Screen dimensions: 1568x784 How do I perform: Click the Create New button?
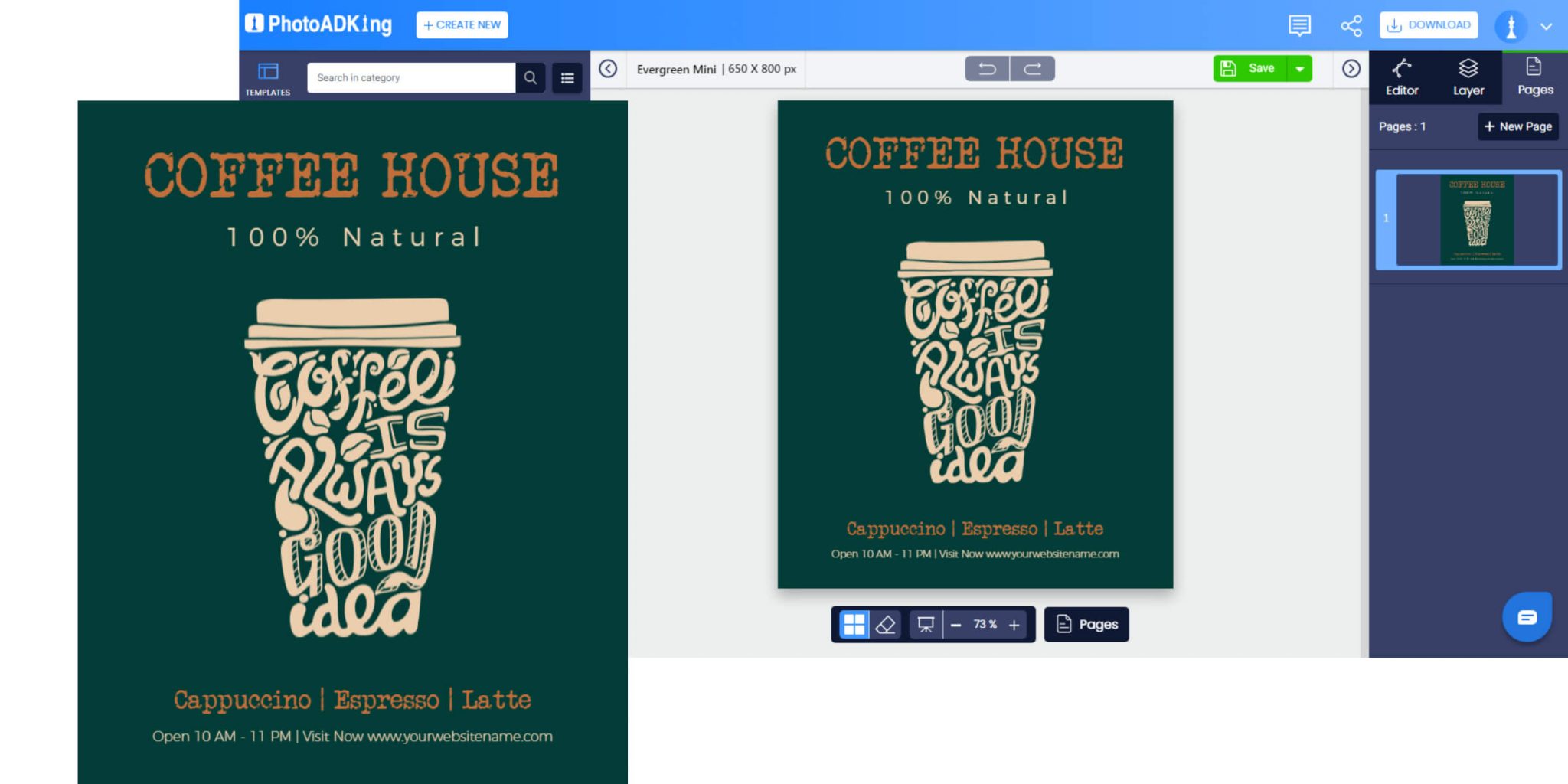(462, 24)
